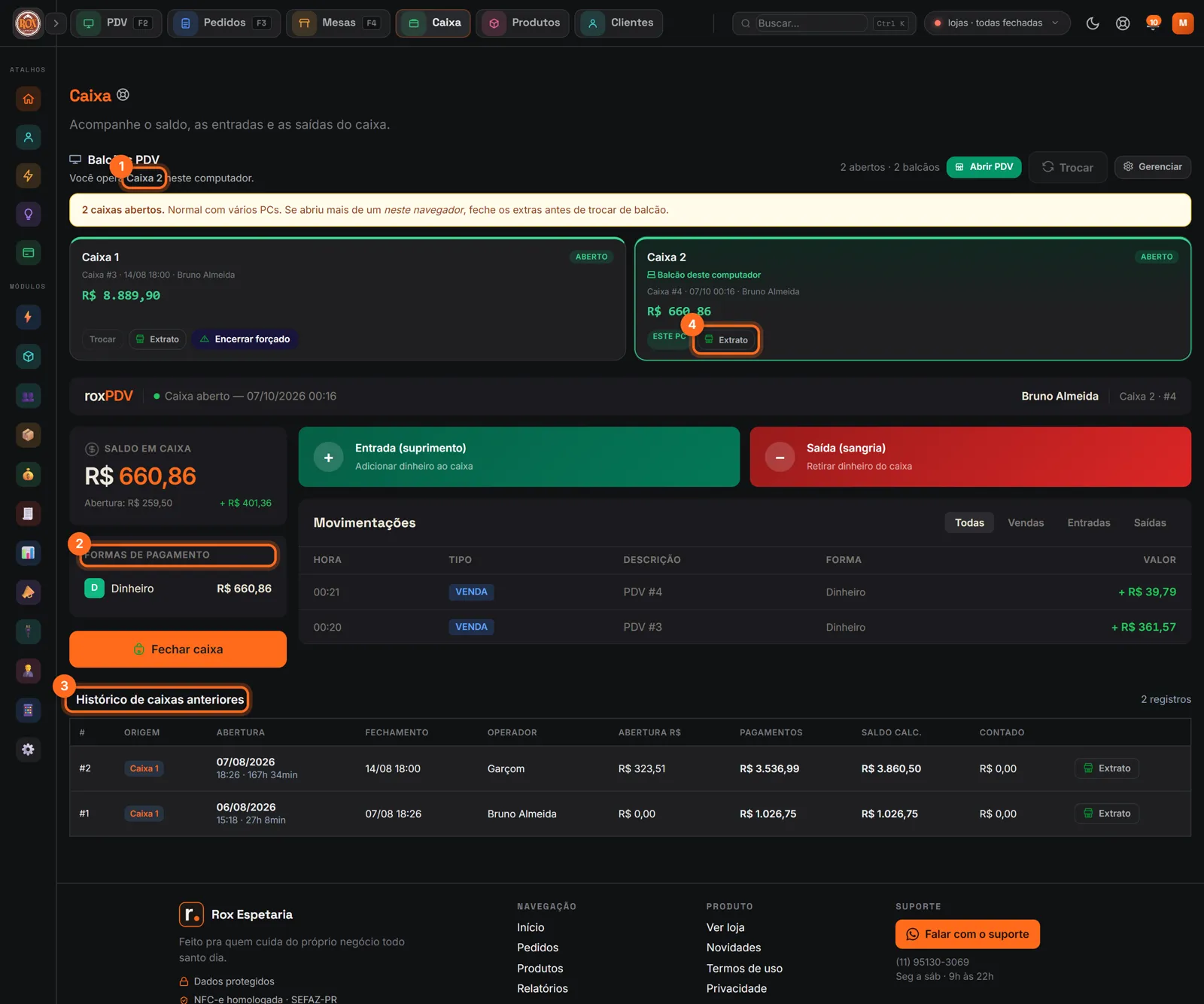Open the cube module icon in sidebar

pos(28,357)
